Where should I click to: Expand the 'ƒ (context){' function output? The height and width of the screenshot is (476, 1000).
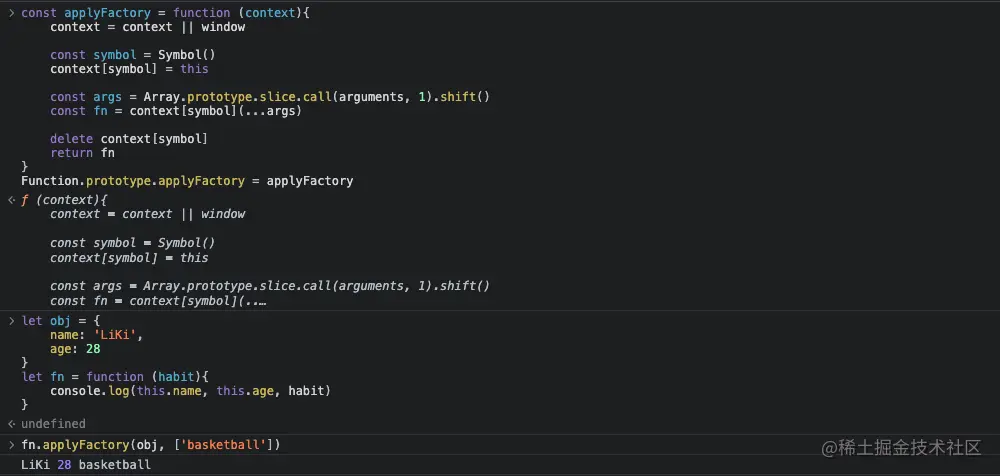point(64,200)
